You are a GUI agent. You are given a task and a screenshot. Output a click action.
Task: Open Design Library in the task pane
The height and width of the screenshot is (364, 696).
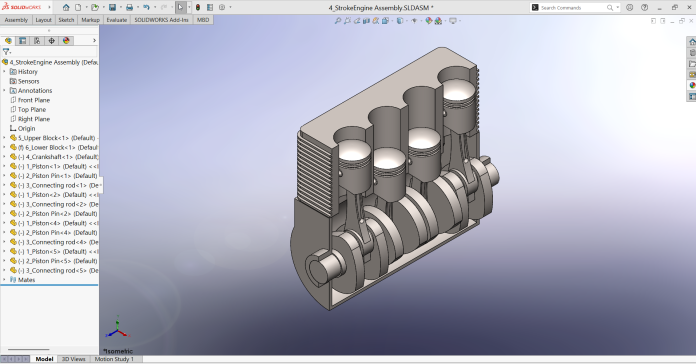[692, 53]
